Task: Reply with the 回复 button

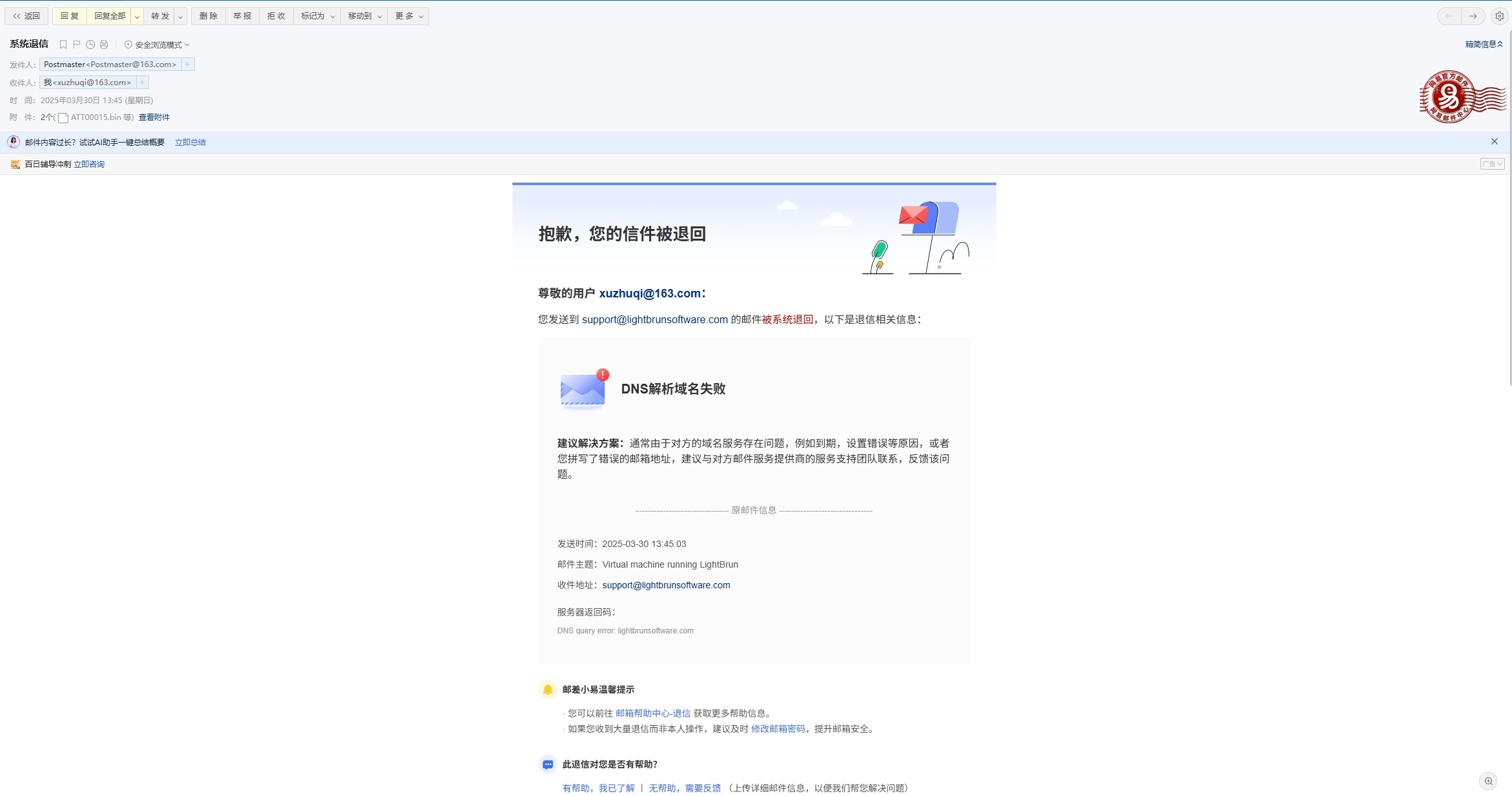Action: [x=70, y=16]
